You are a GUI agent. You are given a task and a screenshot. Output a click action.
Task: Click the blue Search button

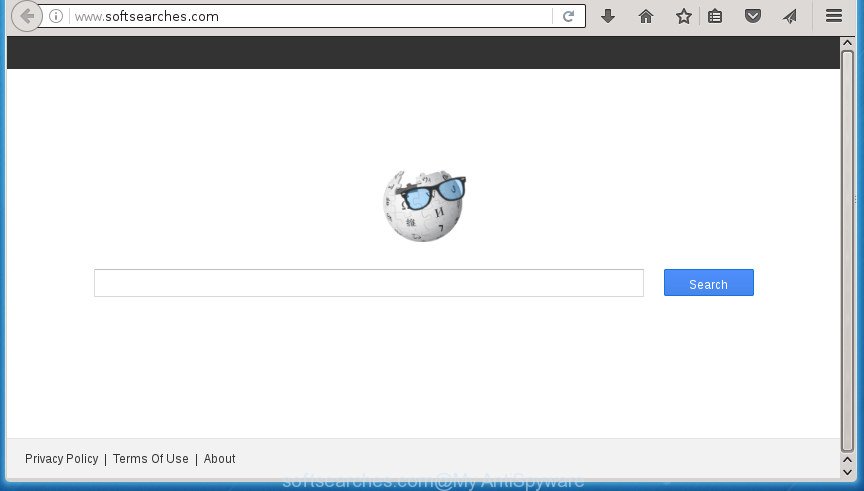pos(709,283)
